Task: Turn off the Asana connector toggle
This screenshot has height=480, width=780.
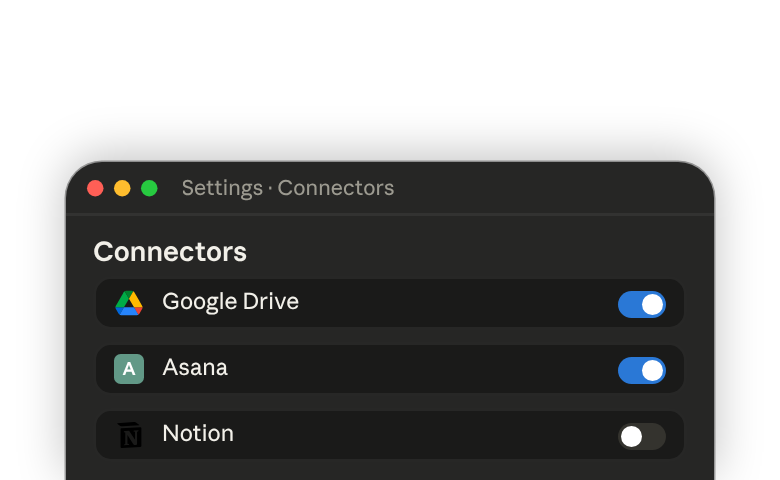Action: click(642, 371)
